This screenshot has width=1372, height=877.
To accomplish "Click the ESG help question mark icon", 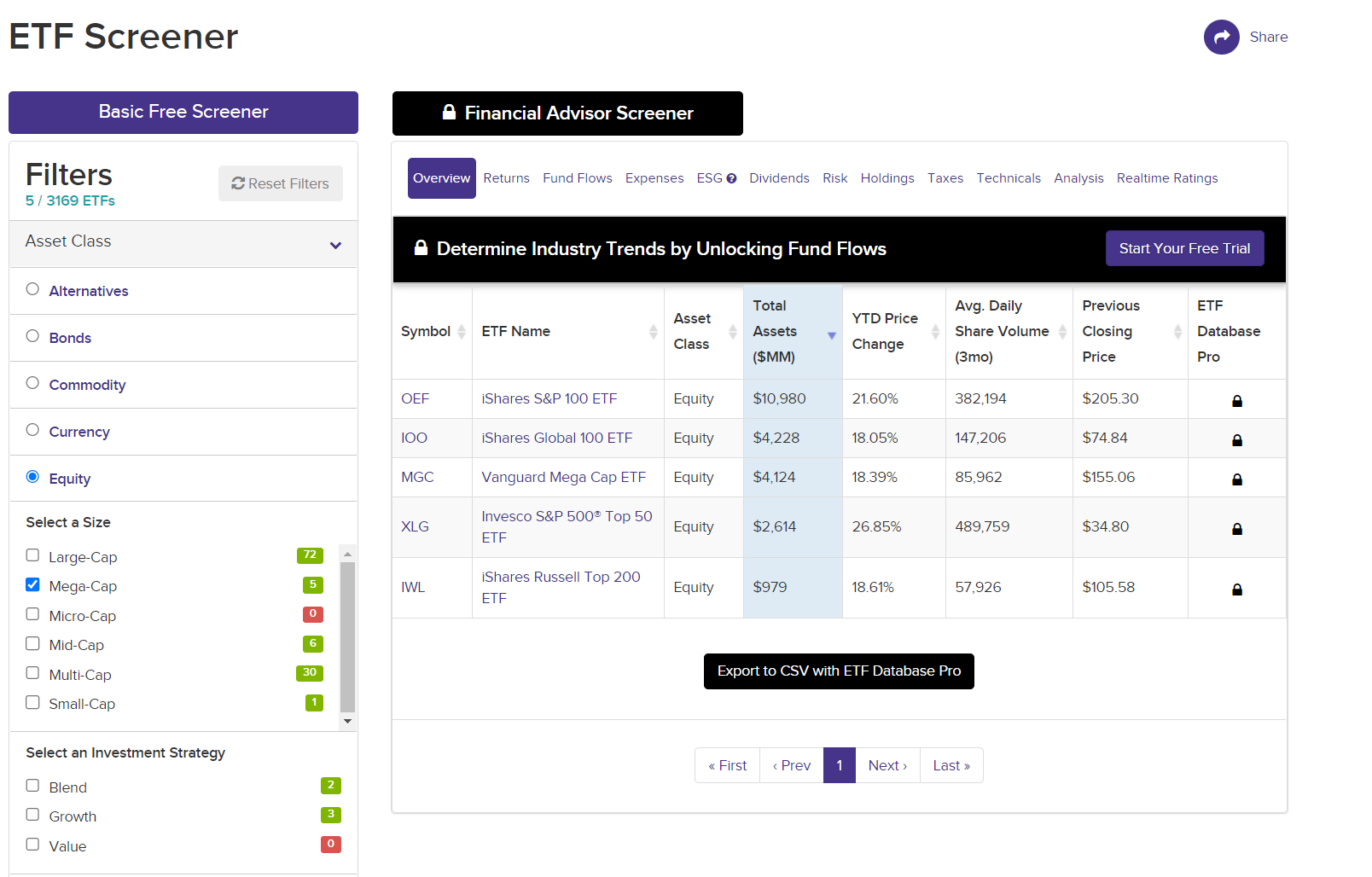I will [731, 178].
